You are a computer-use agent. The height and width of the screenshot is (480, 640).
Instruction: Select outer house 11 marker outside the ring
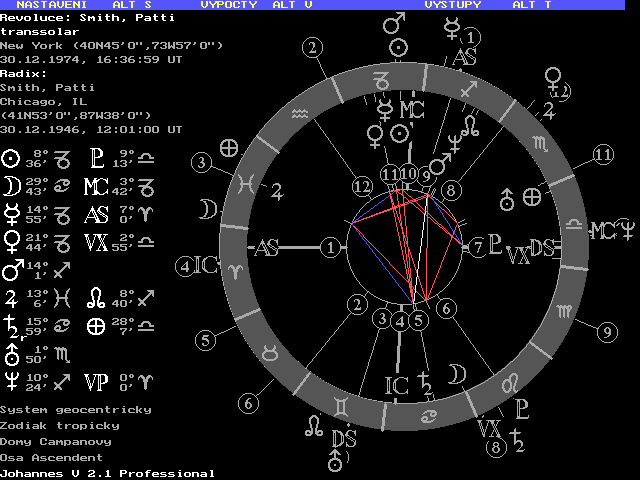(x=602, y=154)
